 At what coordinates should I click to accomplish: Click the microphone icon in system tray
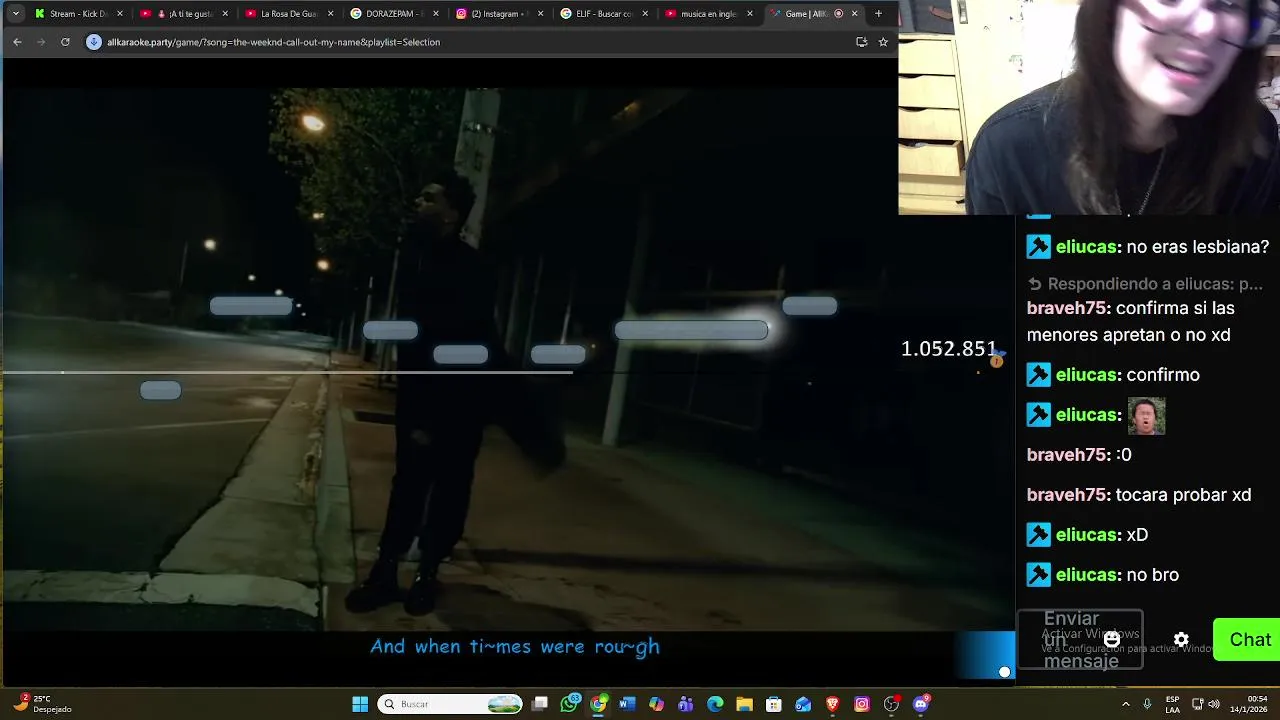1147,704
